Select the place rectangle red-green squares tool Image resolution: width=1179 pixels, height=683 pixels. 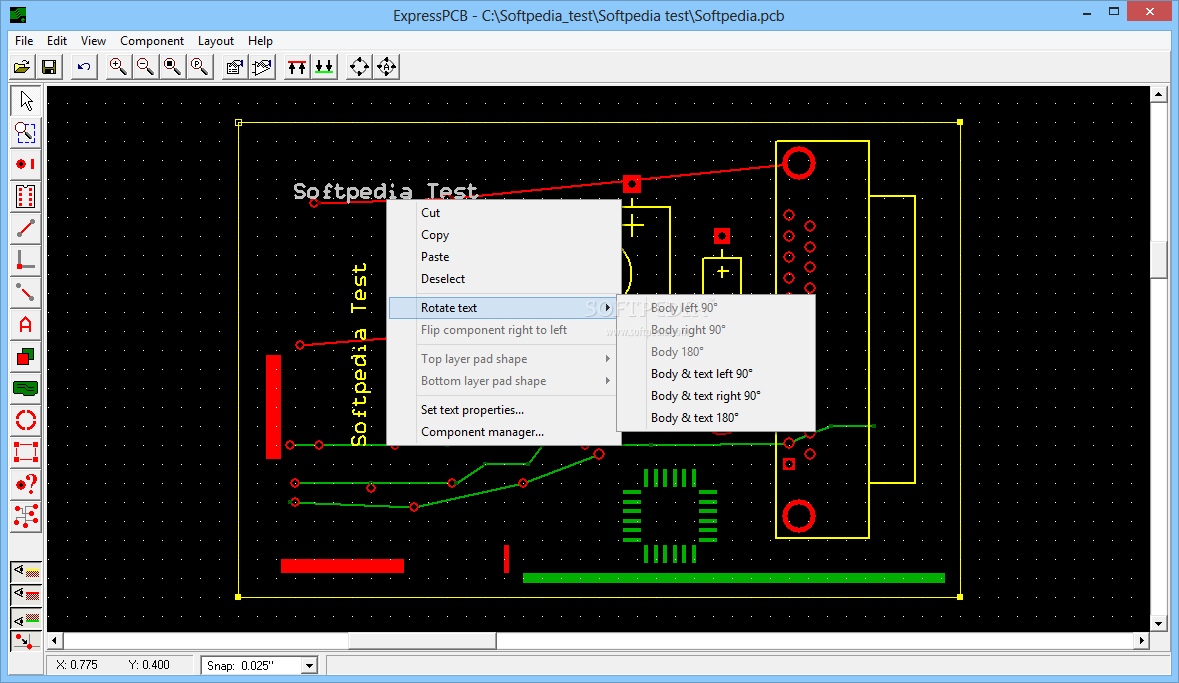coord(26,356)
